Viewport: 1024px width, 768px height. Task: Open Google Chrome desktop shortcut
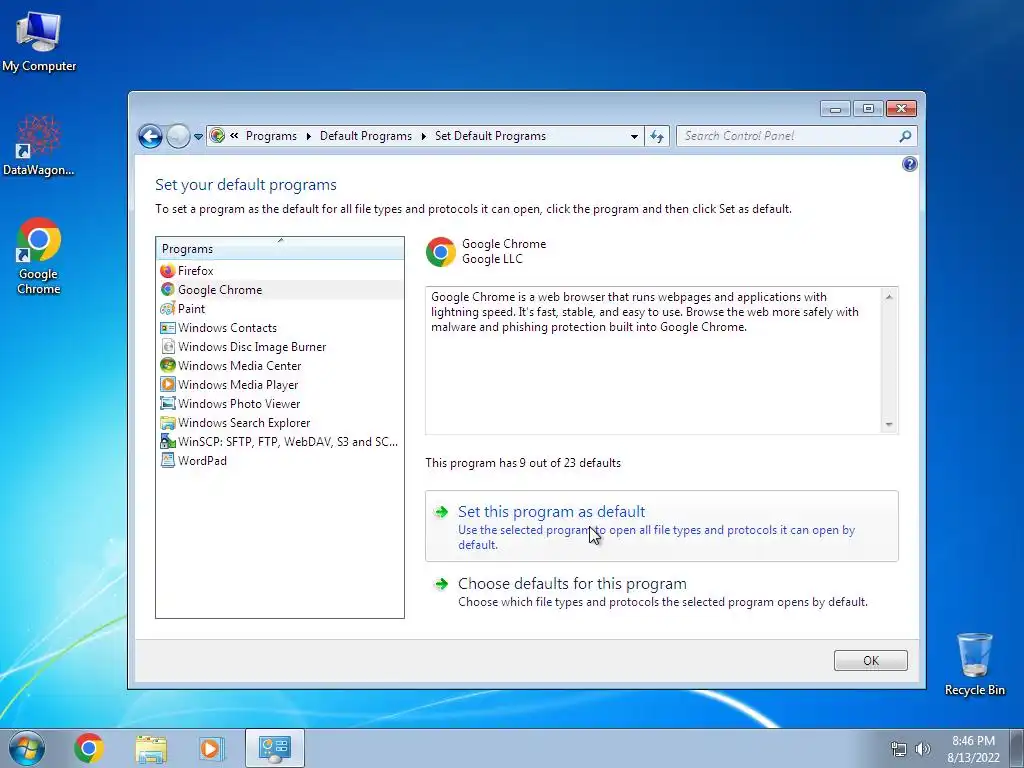coord(39,256)
